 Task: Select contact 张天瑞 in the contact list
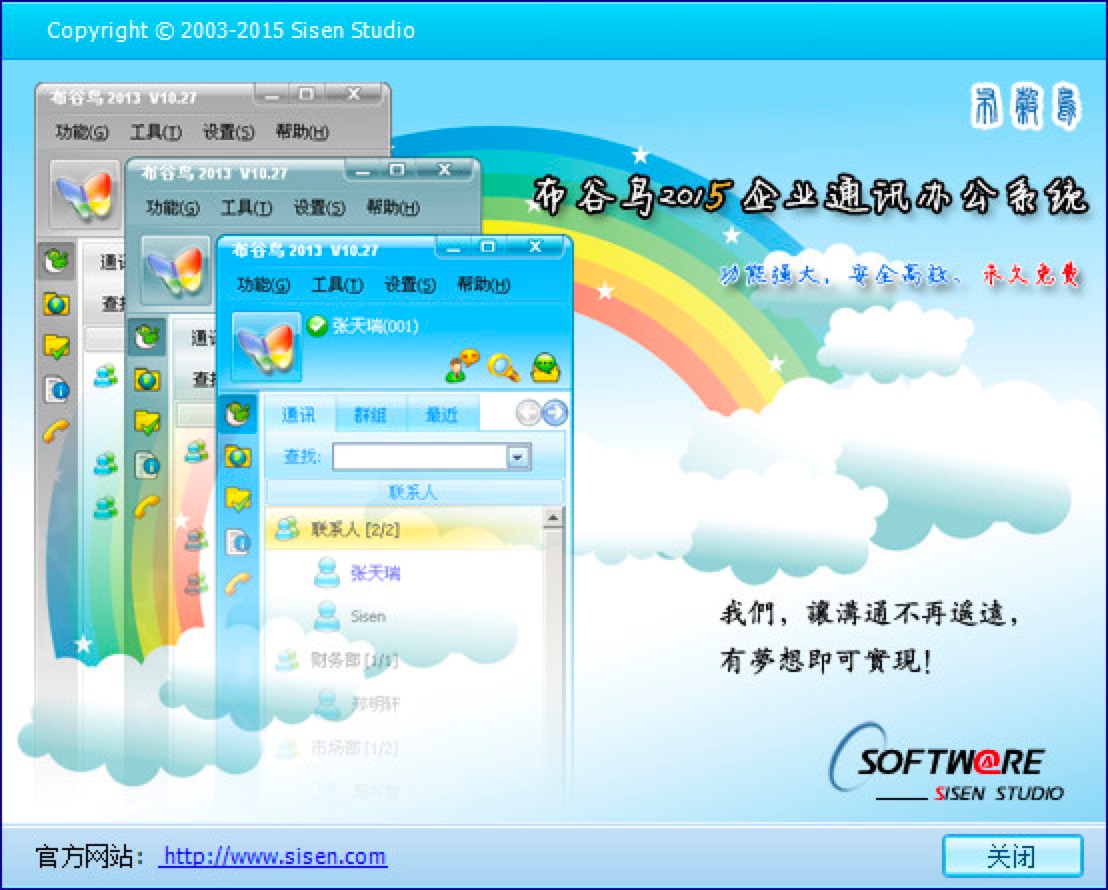[x=375, y=575]
